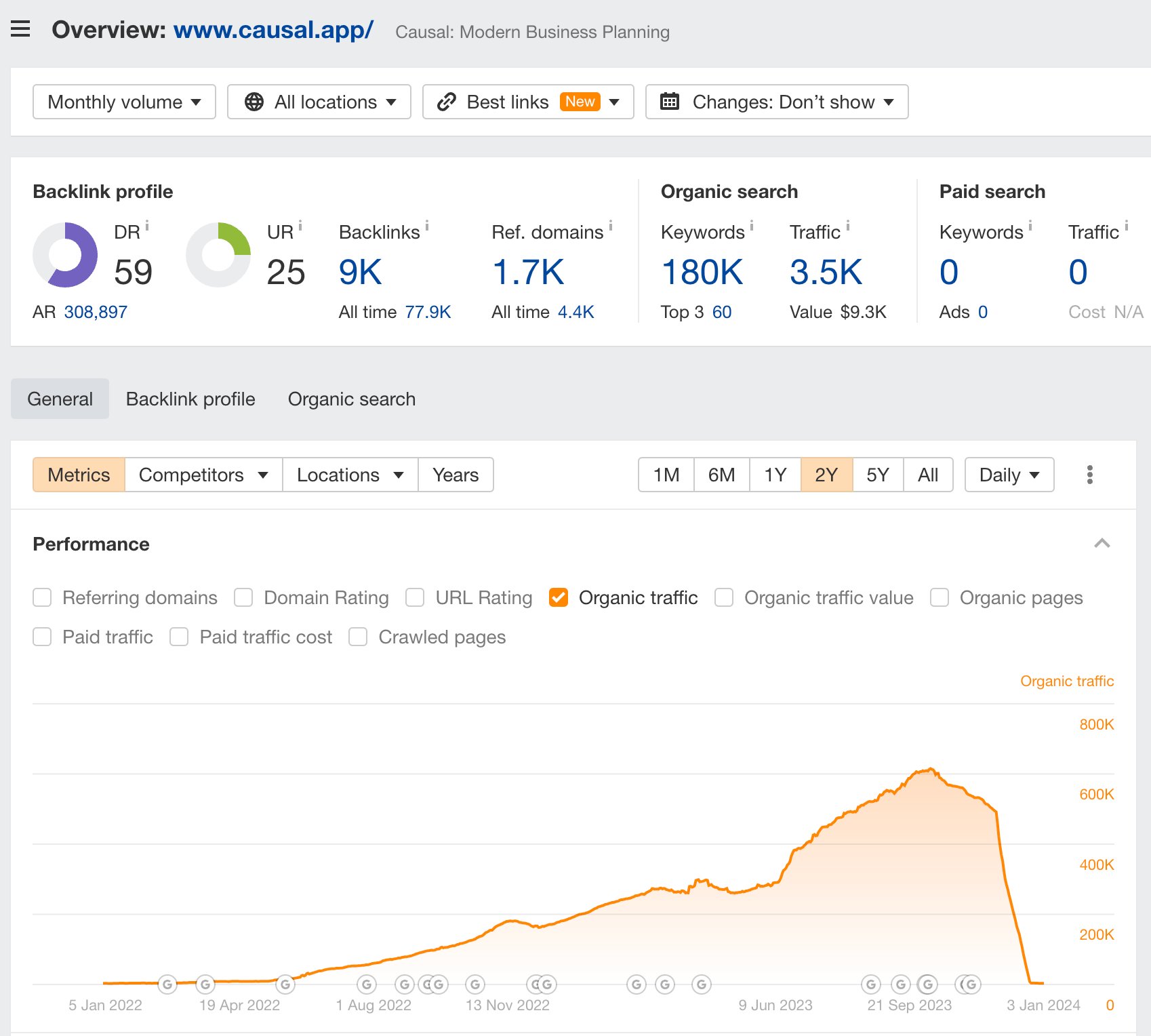
Task: Set range to 5Y
Action: click(x=878, y=475)
